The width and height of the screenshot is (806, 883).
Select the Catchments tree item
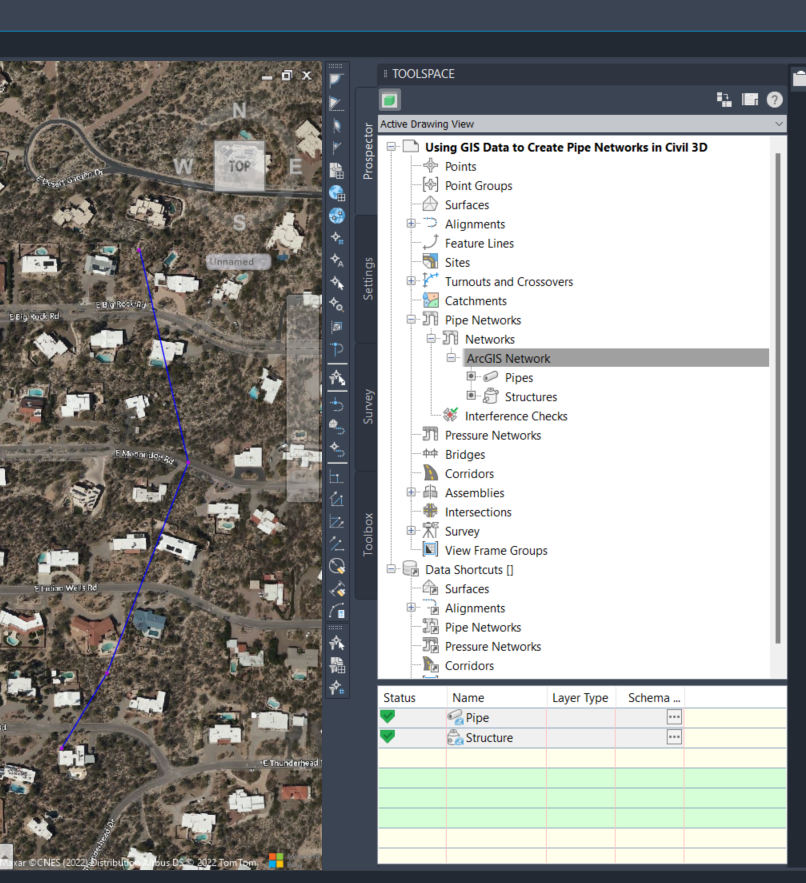[x=475, y=301]
